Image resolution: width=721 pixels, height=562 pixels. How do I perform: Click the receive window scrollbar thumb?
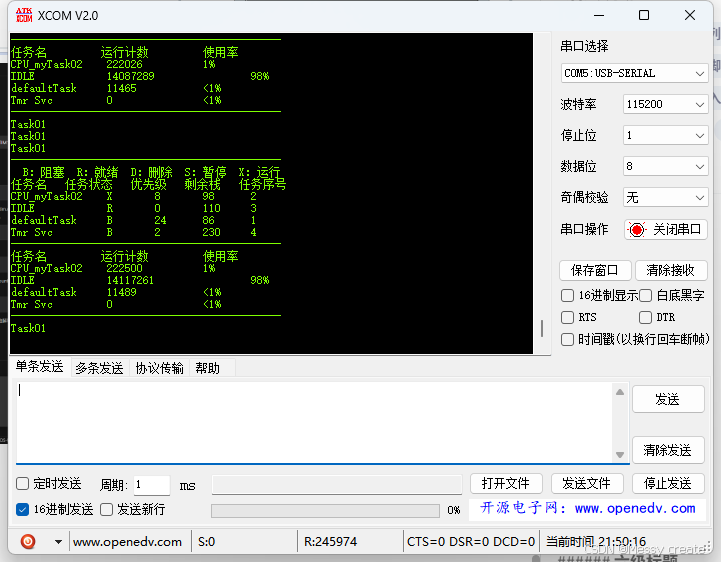click(542, 328)
